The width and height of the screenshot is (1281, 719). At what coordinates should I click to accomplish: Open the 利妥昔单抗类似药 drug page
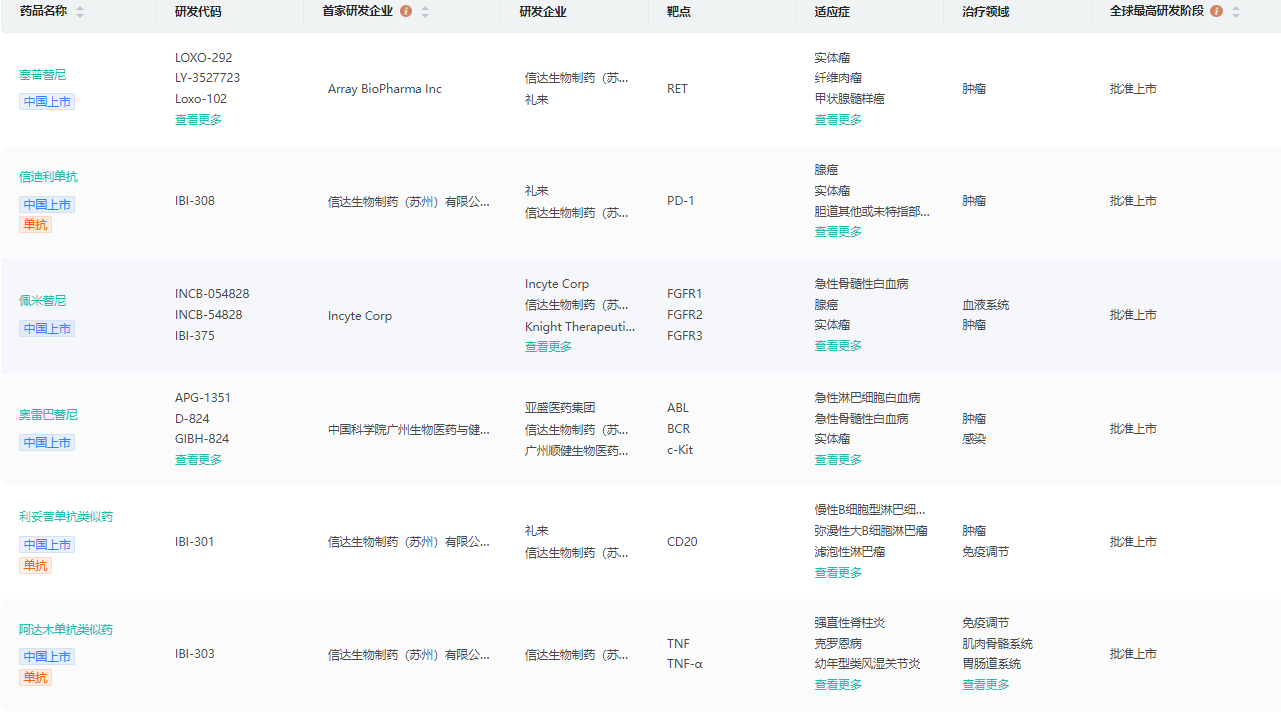[x=66, y=517]
